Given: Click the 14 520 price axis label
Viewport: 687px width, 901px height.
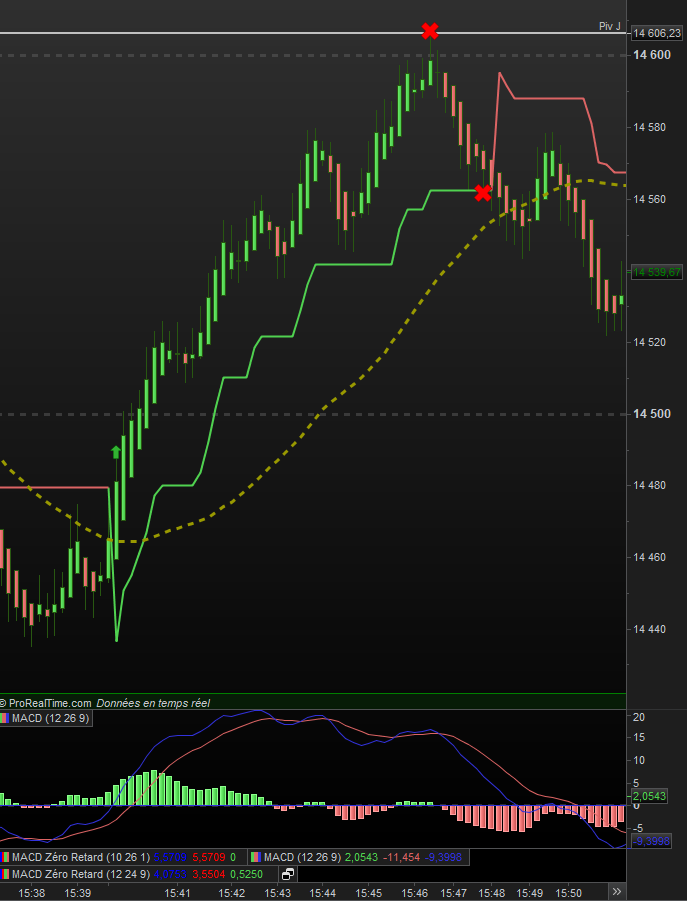Looking at the screenshot, I should coord(650,342).
